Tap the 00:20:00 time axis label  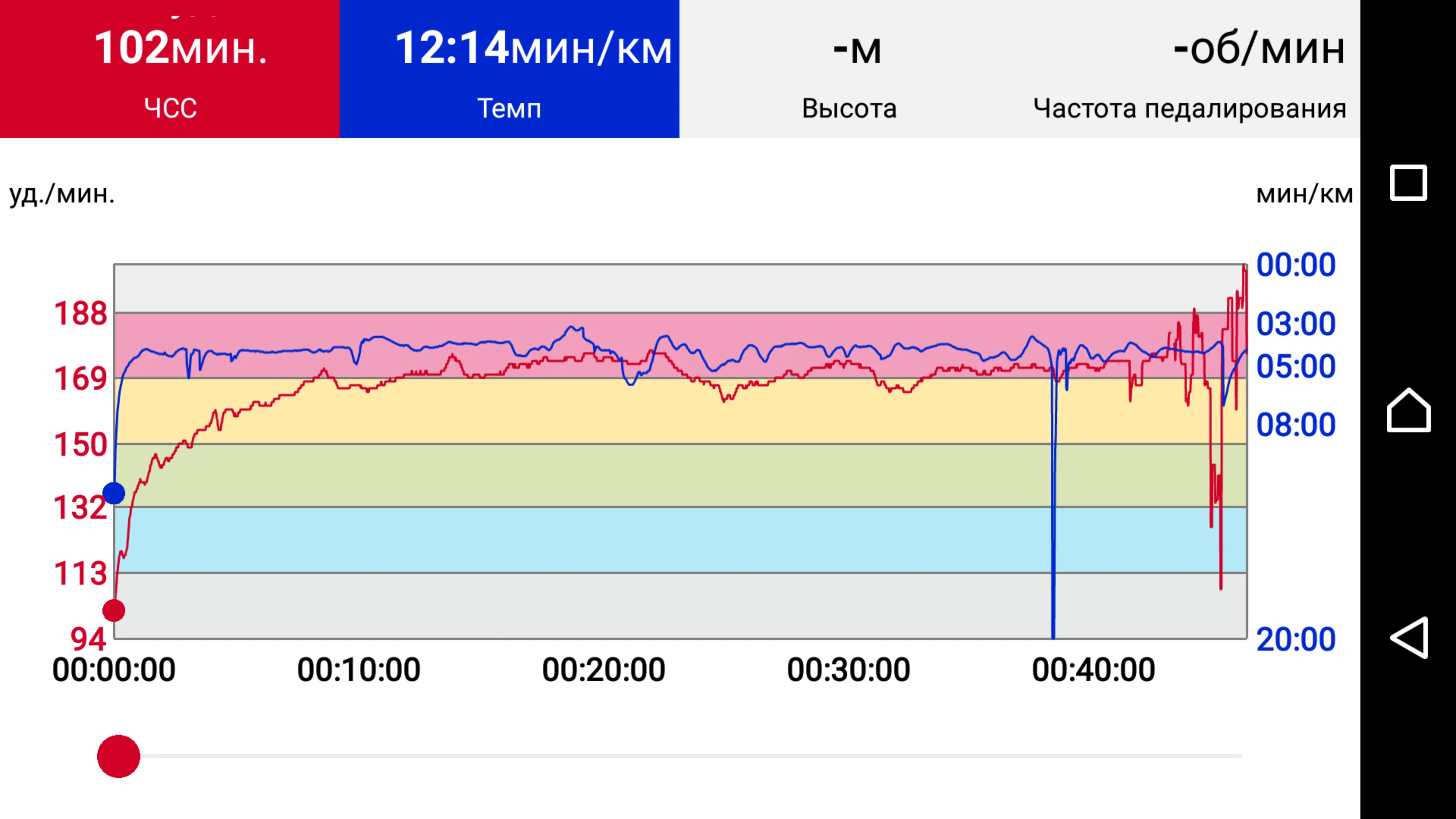tap(604, 670)
